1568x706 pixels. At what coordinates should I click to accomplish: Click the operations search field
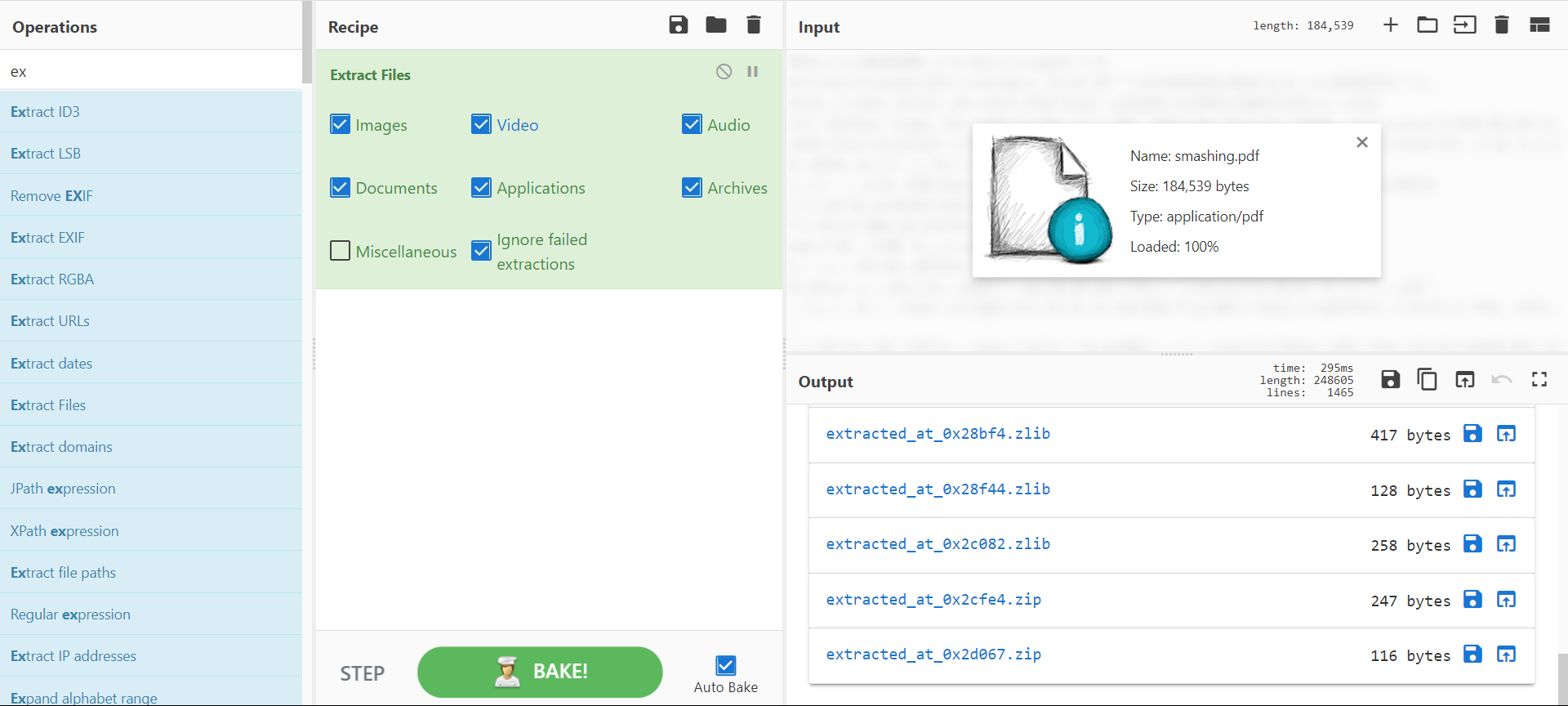coord(151,72)
